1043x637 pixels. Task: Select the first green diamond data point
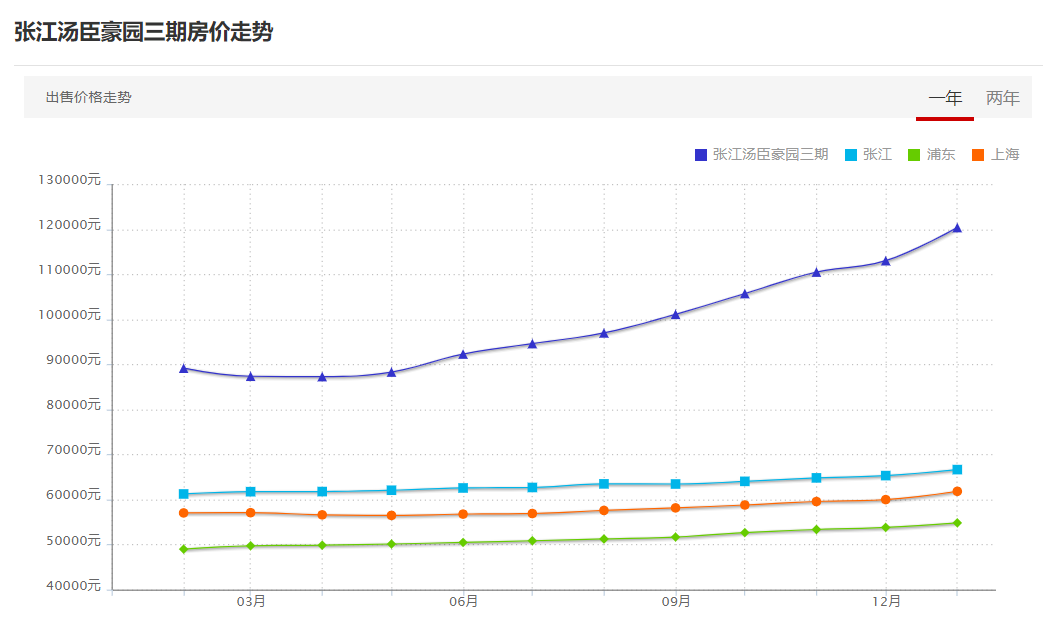(x=184, y=549)
